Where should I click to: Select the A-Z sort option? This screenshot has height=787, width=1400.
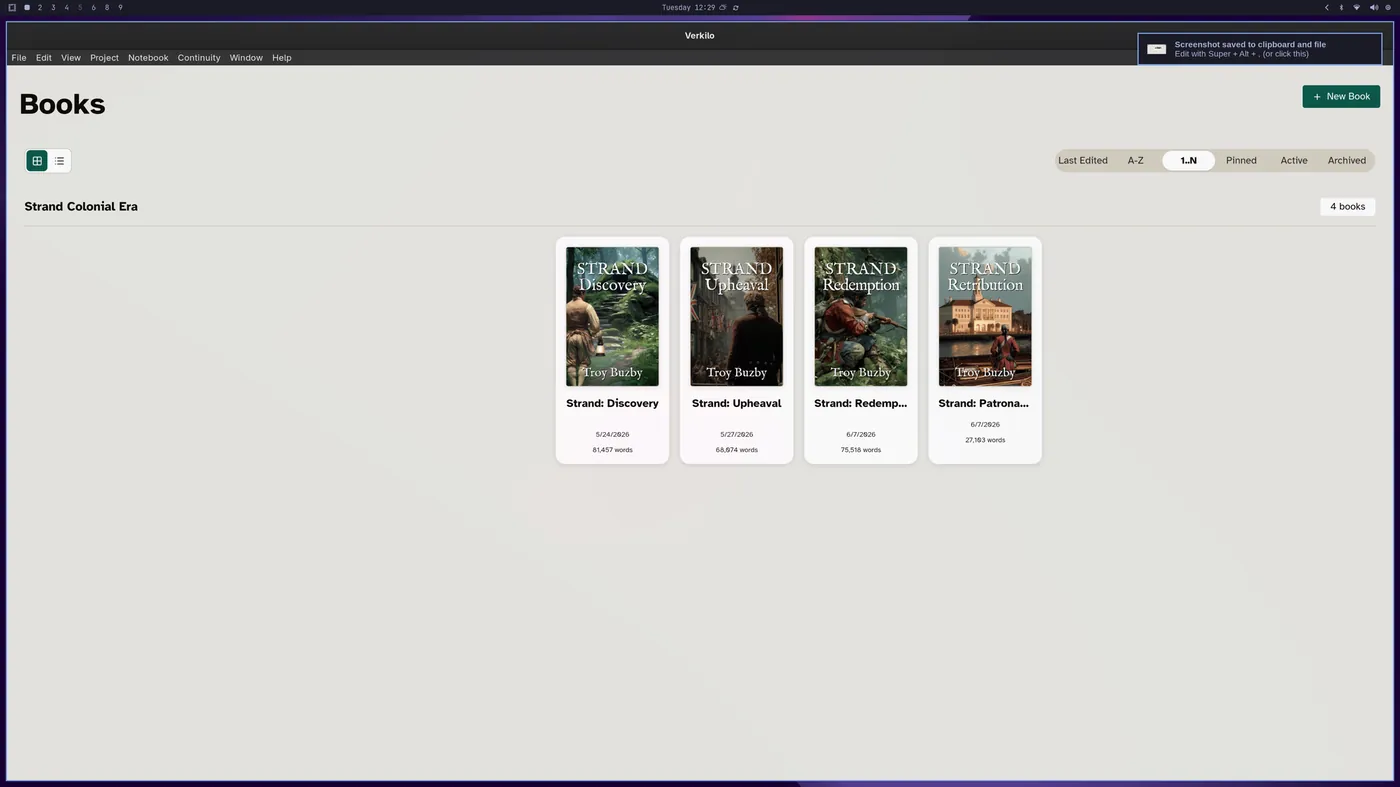click(1136, 160)
